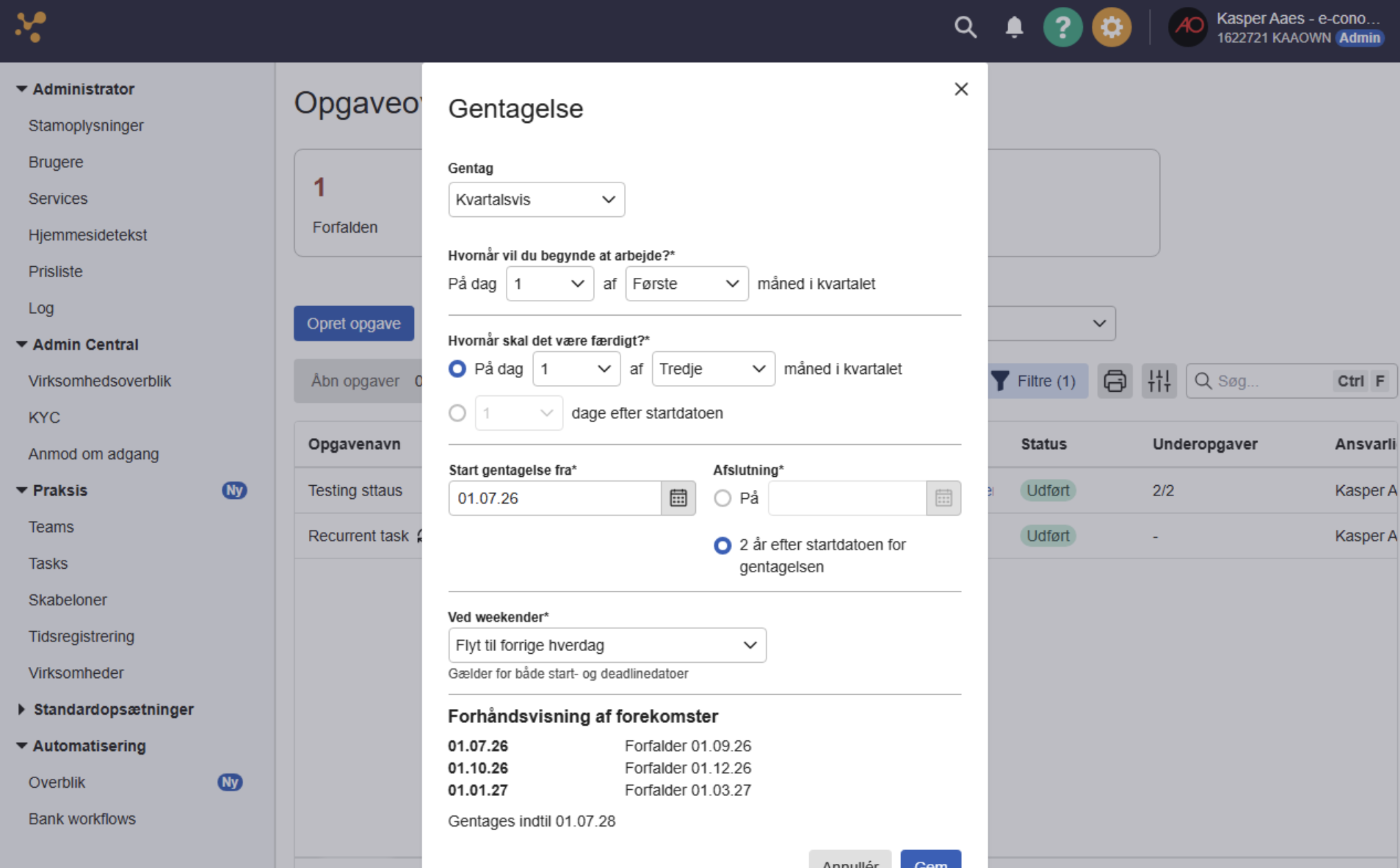
Task: Open calendar picker for Start gentagelse fra
Action: click(678, 498)
